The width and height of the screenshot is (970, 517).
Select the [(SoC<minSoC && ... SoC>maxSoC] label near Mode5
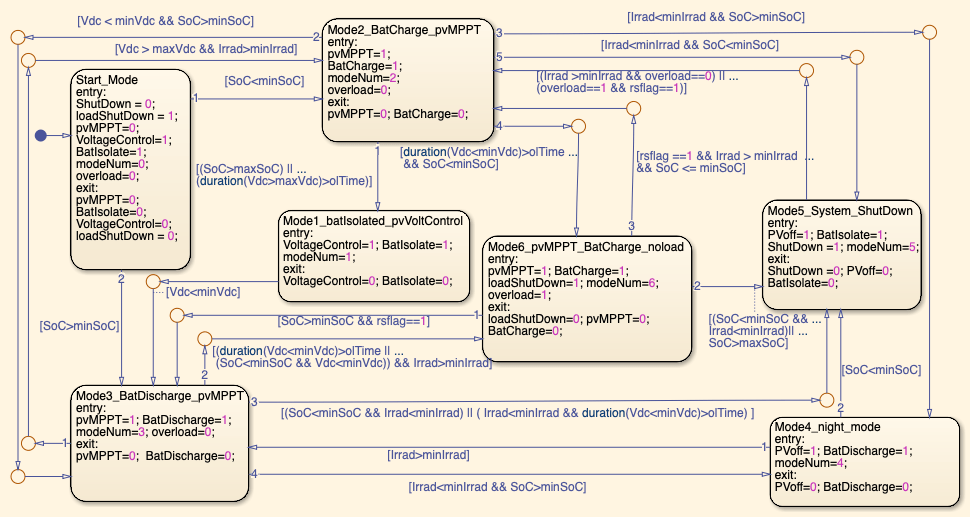coord(765,331)
